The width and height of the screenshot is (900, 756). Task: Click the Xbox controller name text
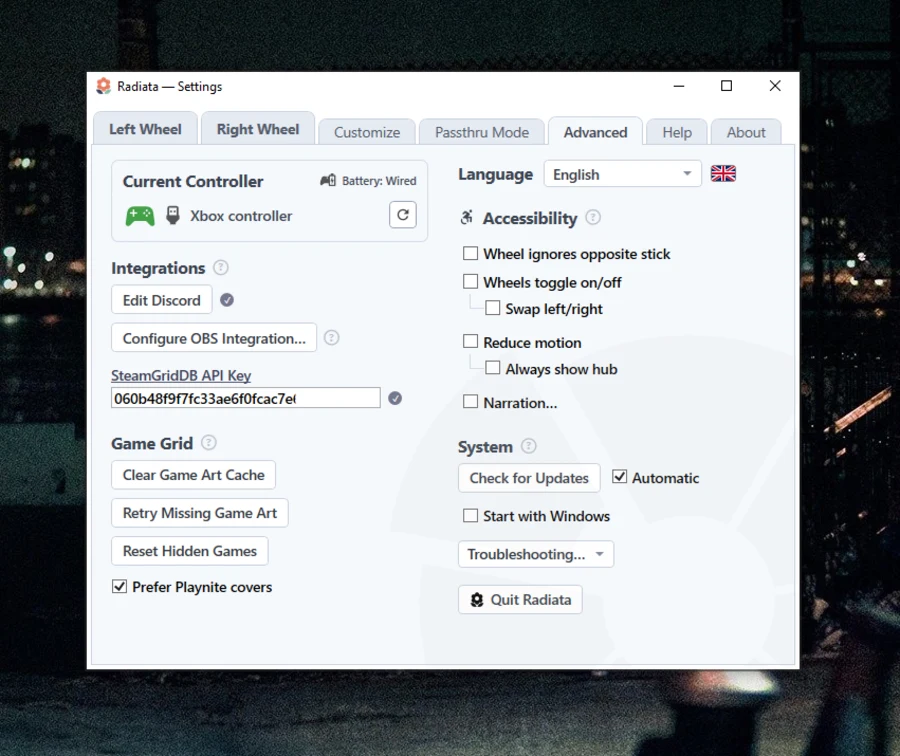pyautogui.click(x=241, y=216)
